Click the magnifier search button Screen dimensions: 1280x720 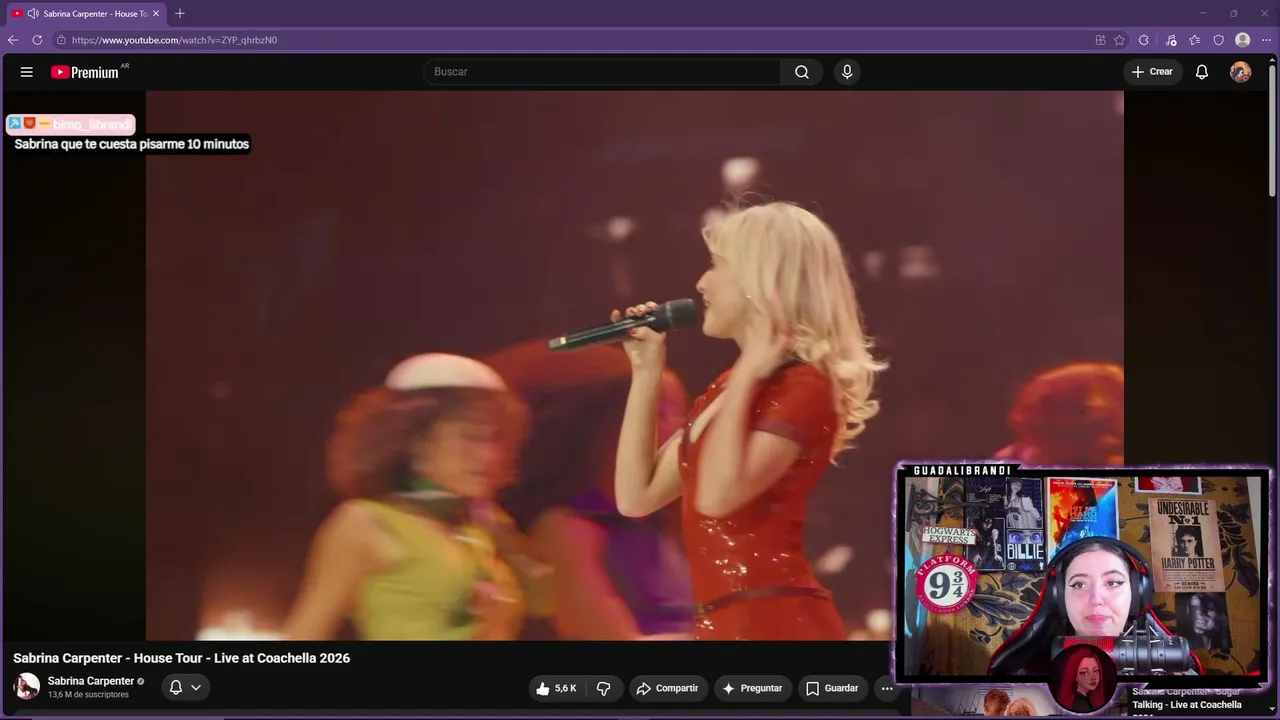802,72
